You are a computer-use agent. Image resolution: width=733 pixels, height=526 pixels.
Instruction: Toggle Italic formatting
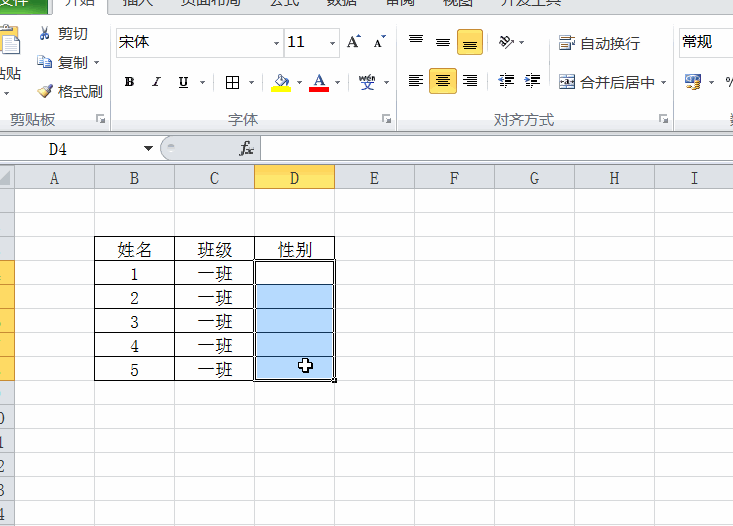156,82
